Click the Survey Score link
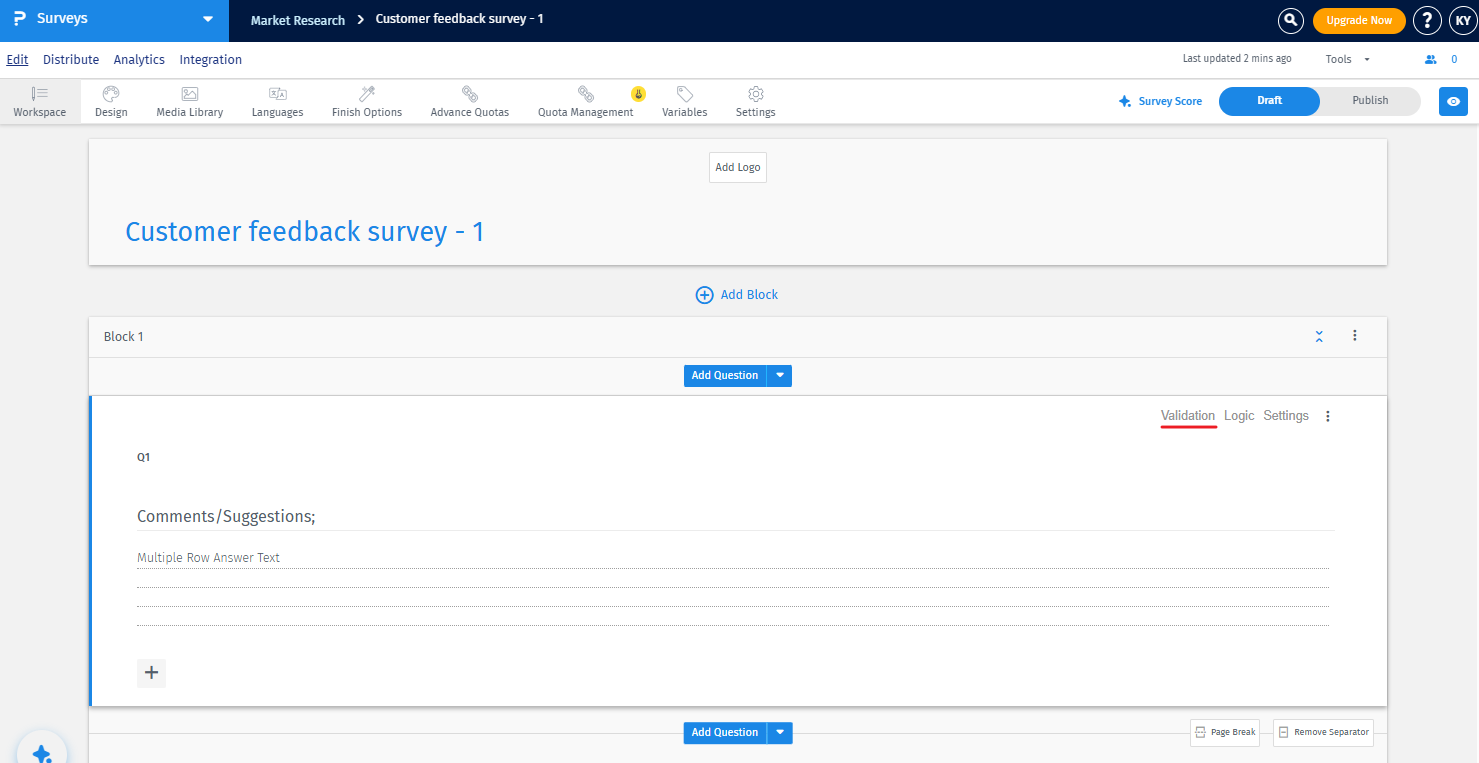Image resolution: width=1479 pixels, height=763 pixels. 1160,101
